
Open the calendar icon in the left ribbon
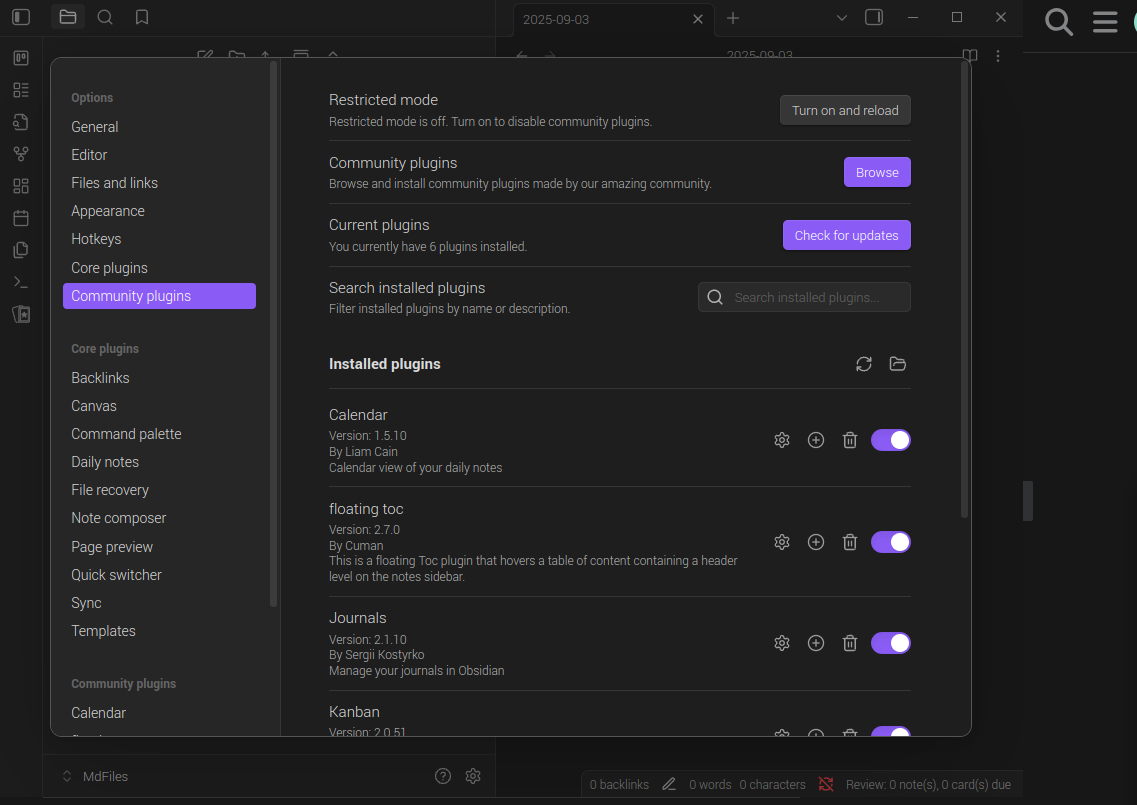[20, 217]
